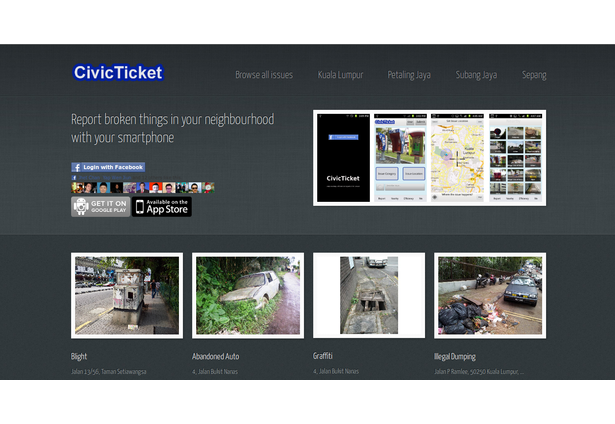Open the Illegal Dumping photo

point(490,295)
